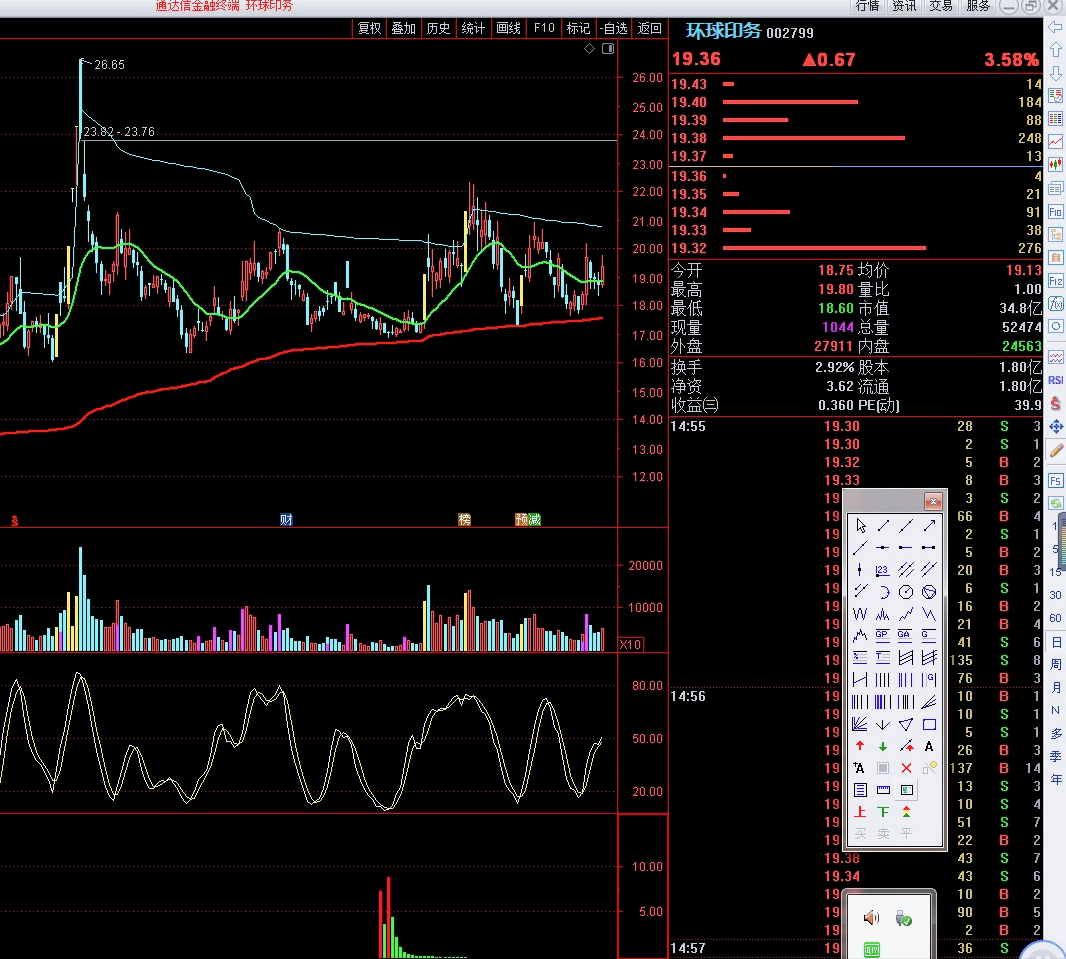
Task: Open the 交易 top menu
Action: [x=941, y=6]
